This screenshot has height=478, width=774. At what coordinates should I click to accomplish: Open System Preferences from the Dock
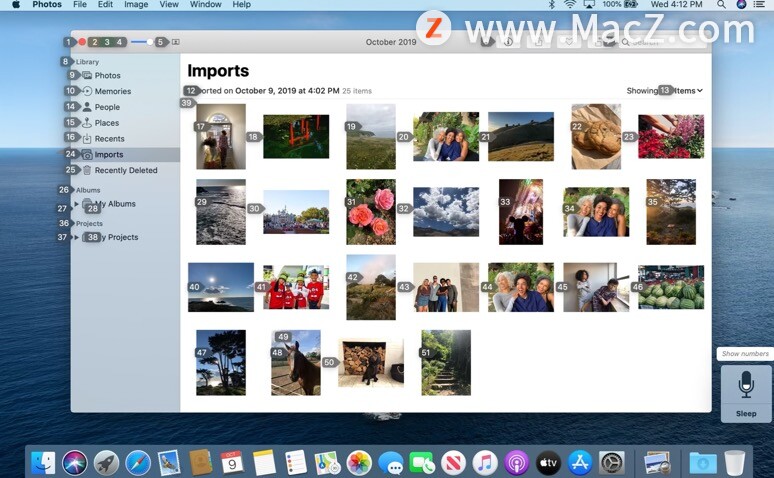coord(611,463)
